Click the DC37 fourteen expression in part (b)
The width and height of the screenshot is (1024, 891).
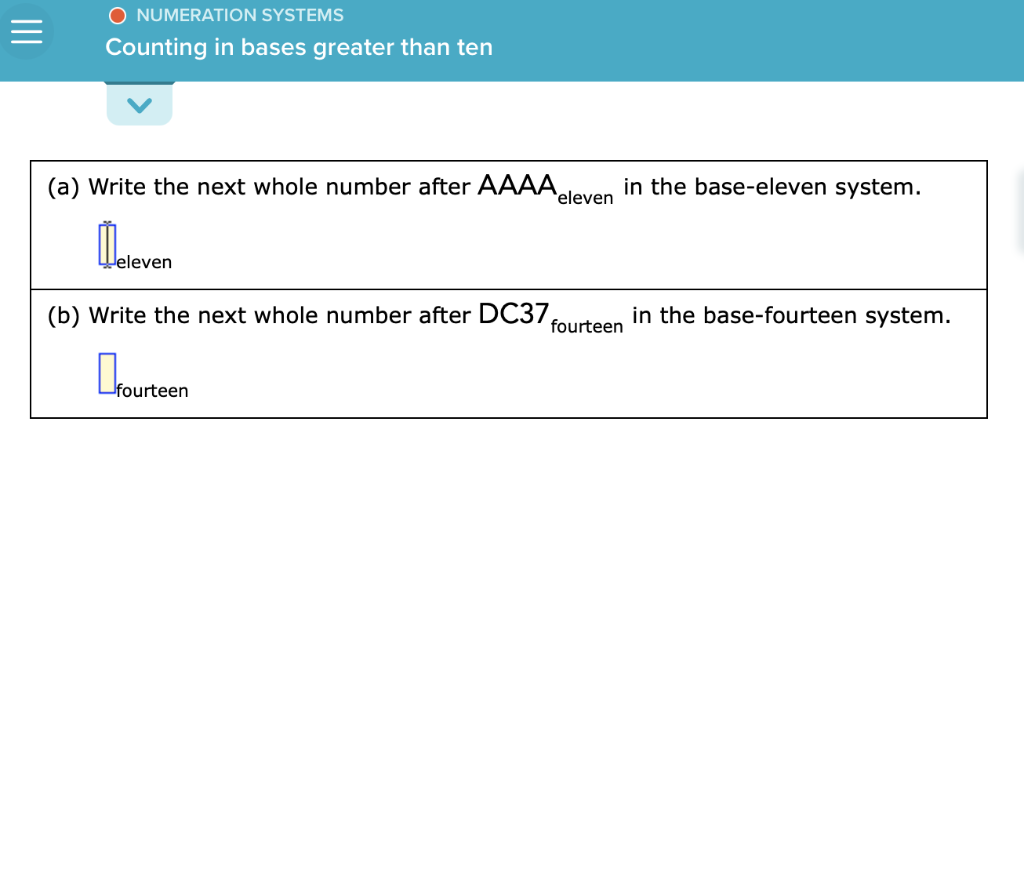550,317
